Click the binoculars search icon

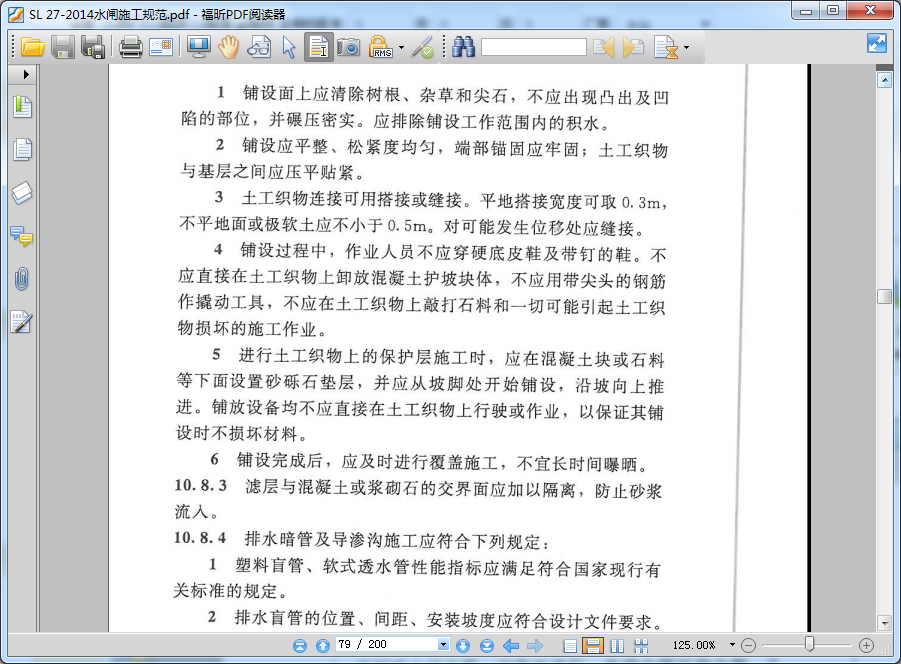[463, 47]
